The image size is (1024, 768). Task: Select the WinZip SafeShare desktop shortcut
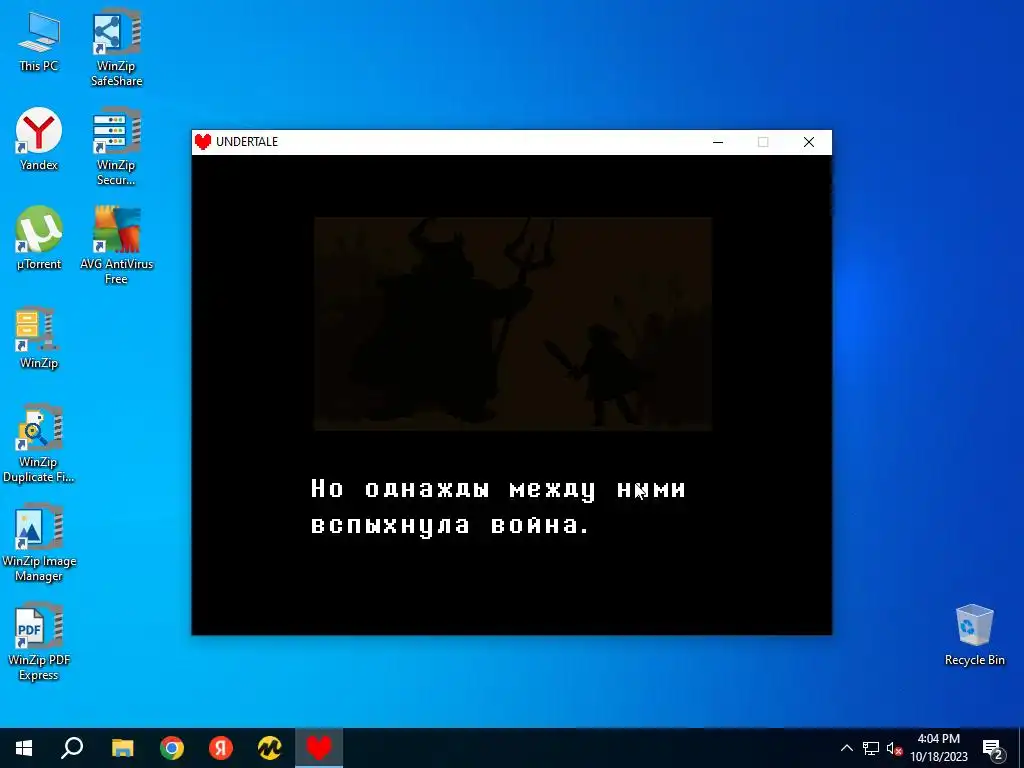point(116,47)
